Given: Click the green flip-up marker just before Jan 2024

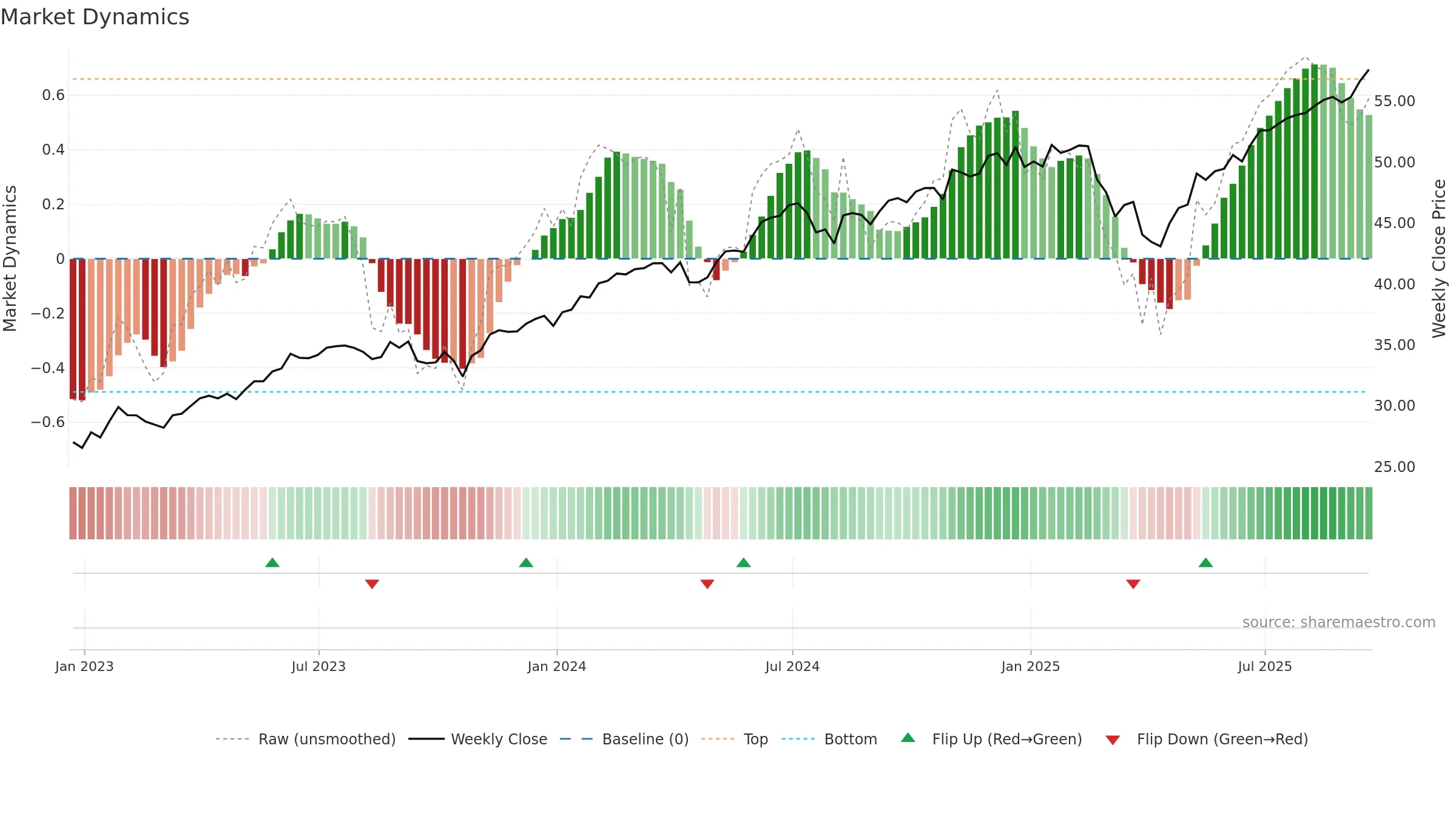Looking at the screenshot, I should point(526,562).
